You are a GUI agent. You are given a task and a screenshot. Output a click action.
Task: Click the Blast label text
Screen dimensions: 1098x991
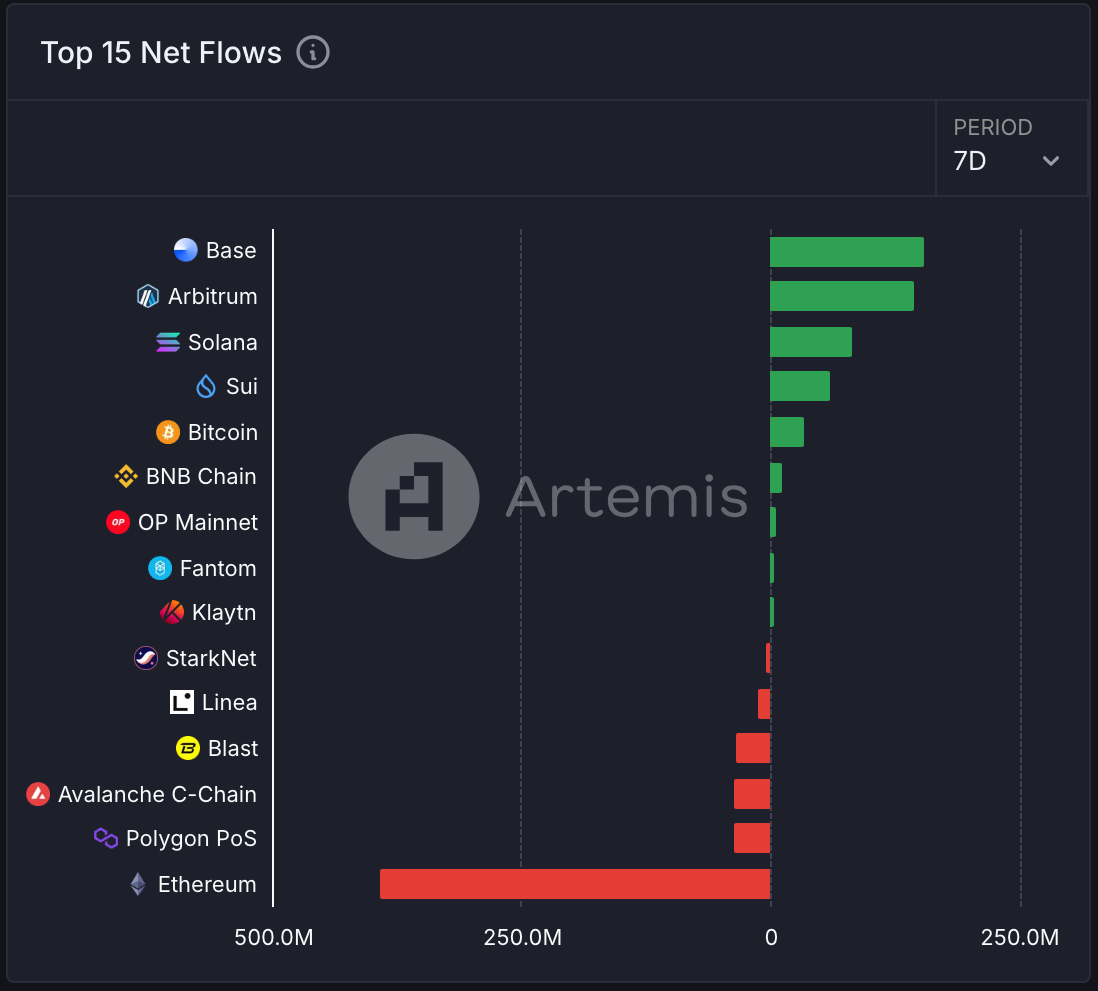tap(233, 749)
